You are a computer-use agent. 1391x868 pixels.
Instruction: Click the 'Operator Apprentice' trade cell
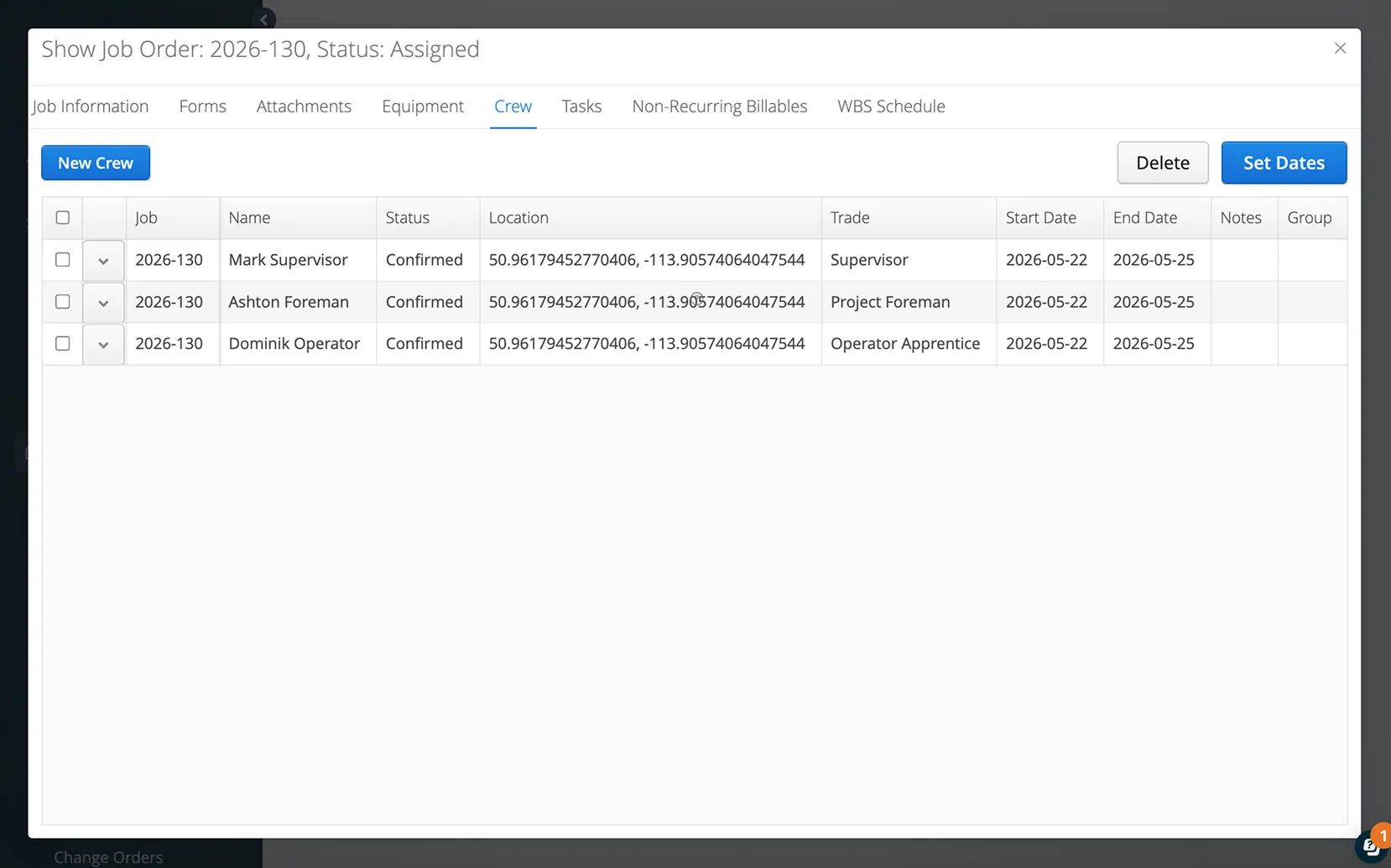coord(909,344)
